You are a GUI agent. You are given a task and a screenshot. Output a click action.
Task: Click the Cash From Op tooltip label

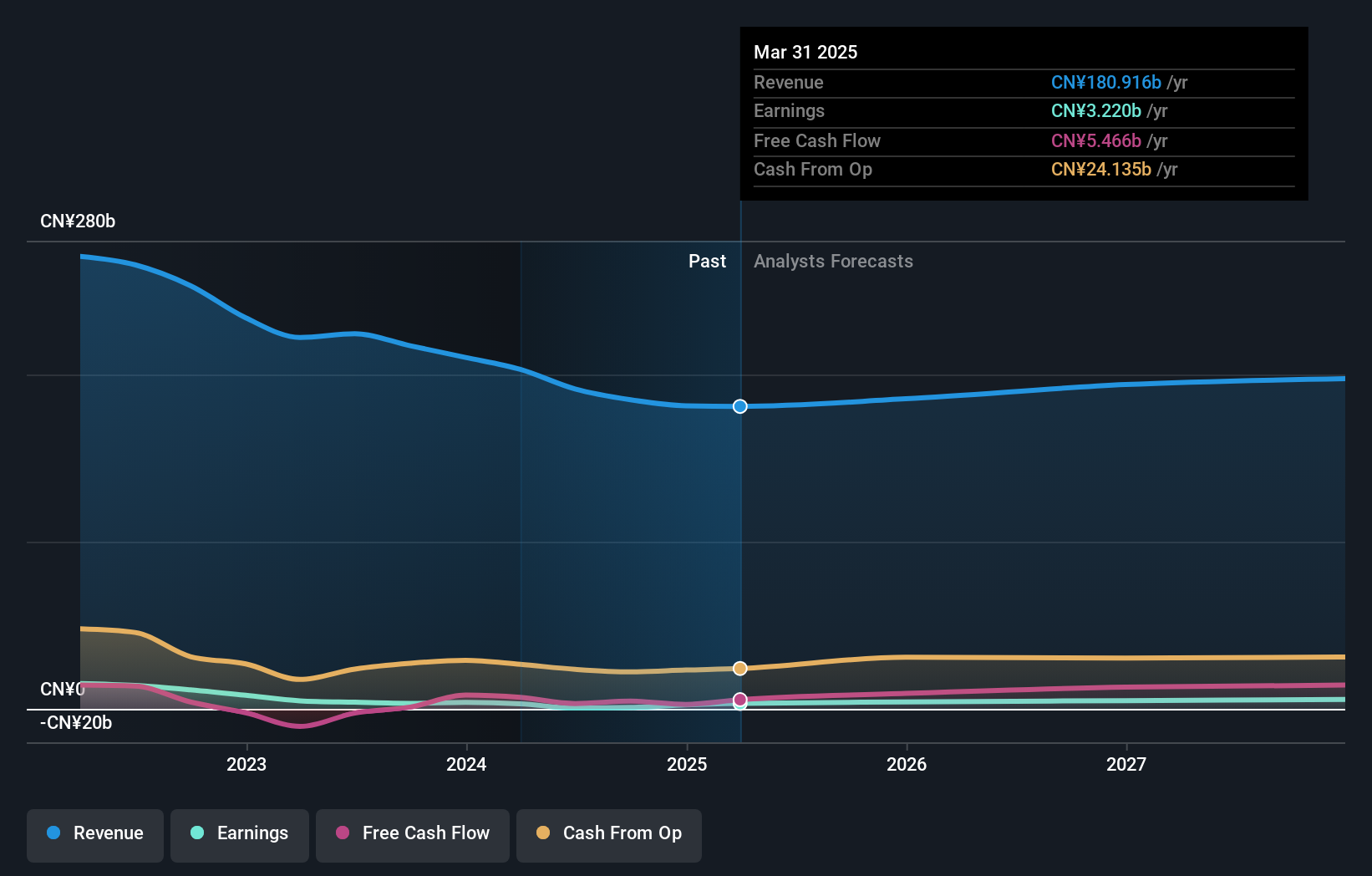pos(813,169)
